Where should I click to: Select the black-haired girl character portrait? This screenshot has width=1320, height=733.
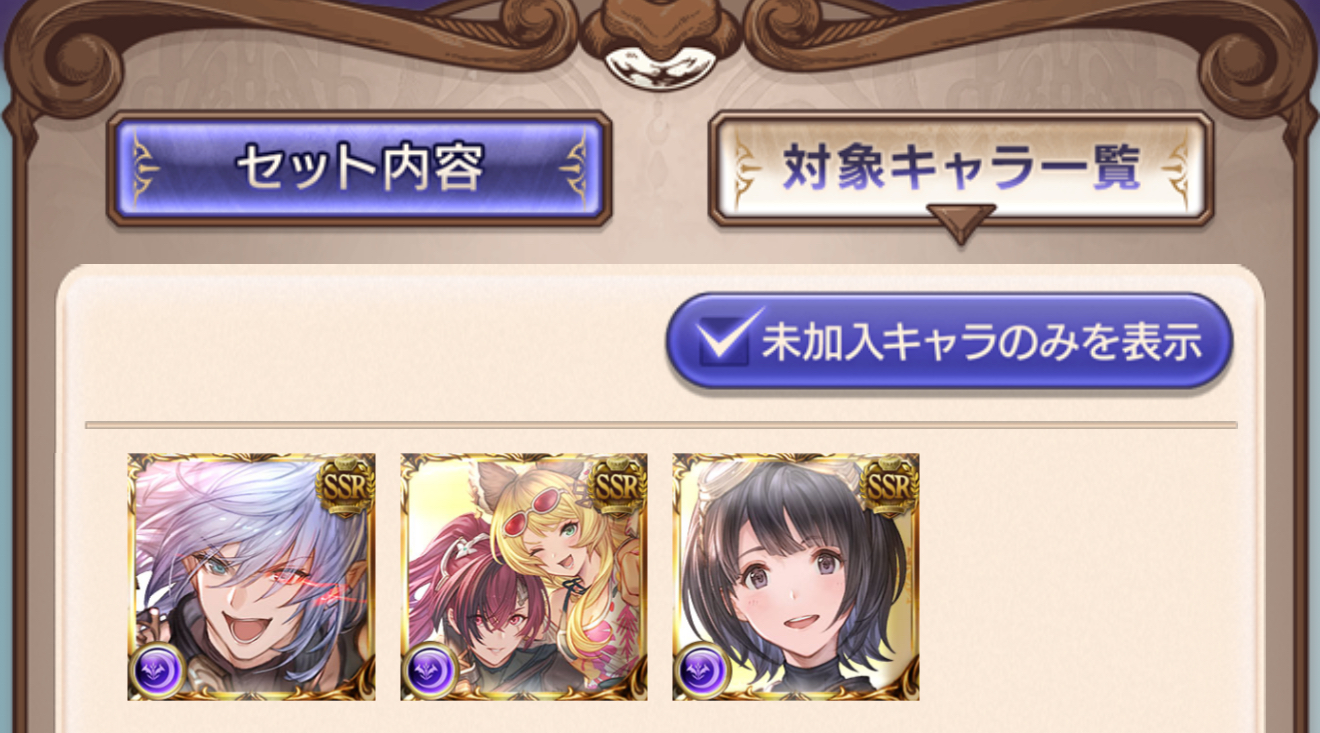point(796,577)
